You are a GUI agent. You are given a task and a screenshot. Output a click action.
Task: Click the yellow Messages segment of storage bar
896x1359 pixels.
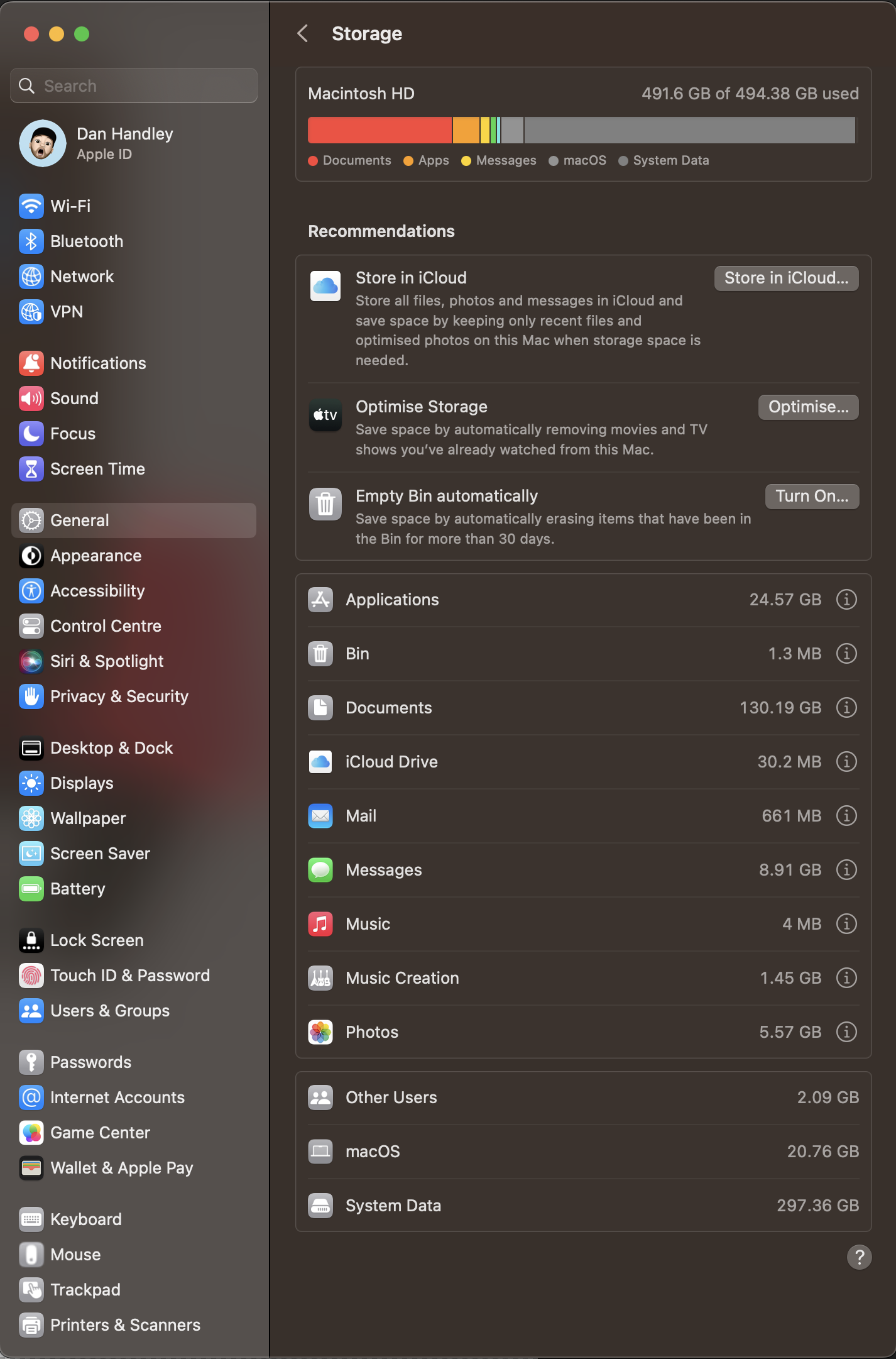pyautogui.click(x=485, y=130)
